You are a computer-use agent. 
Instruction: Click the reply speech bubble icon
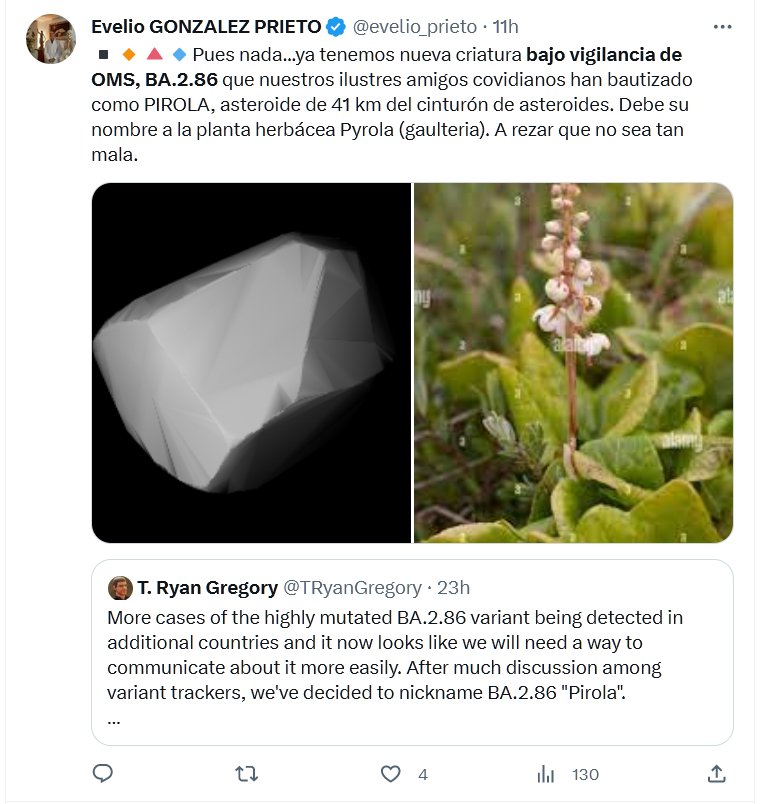103,773
